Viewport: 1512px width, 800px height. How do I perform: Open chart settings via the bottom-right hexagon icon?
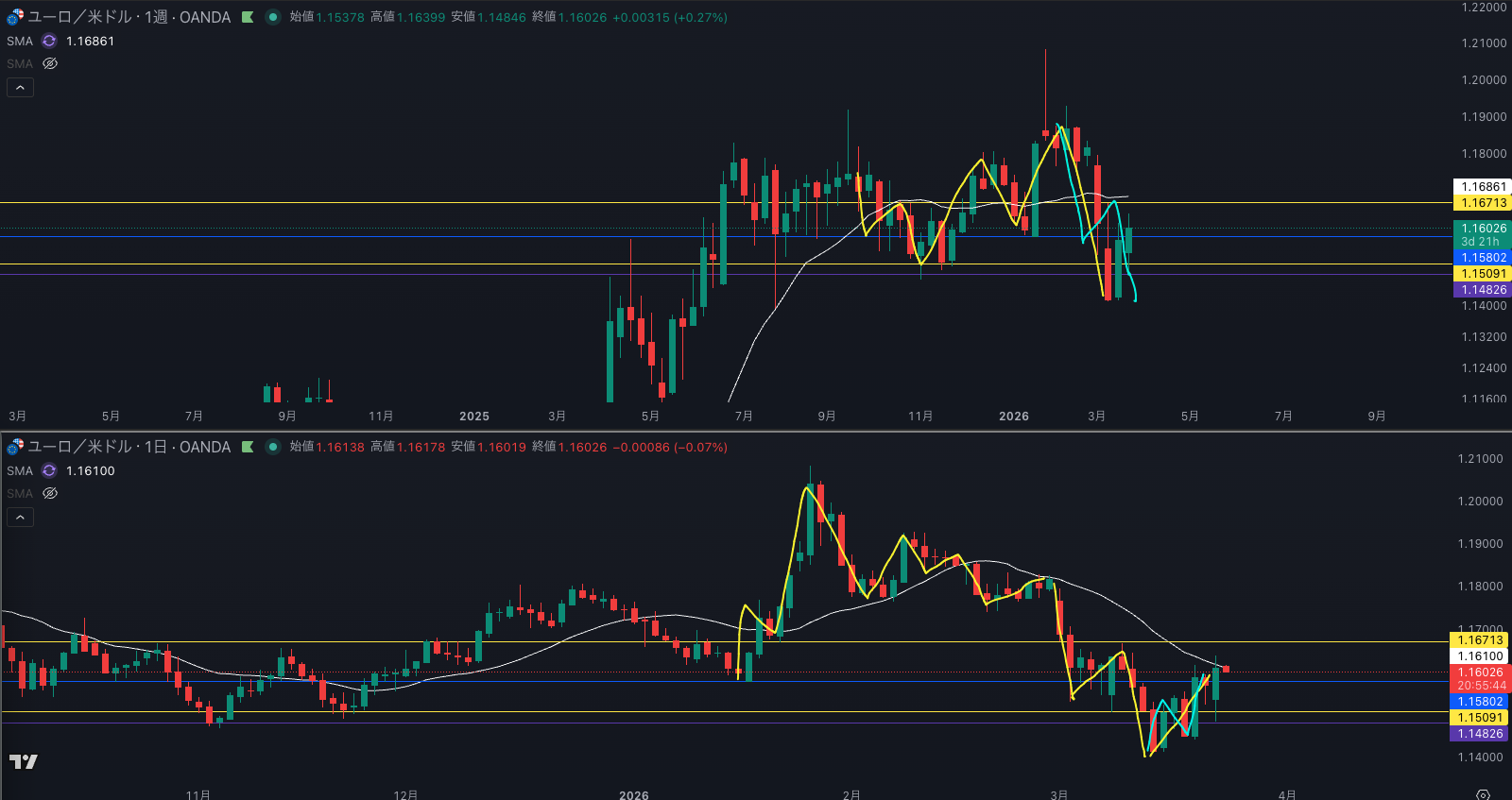pyautogui.click(x=1483, y=794)
